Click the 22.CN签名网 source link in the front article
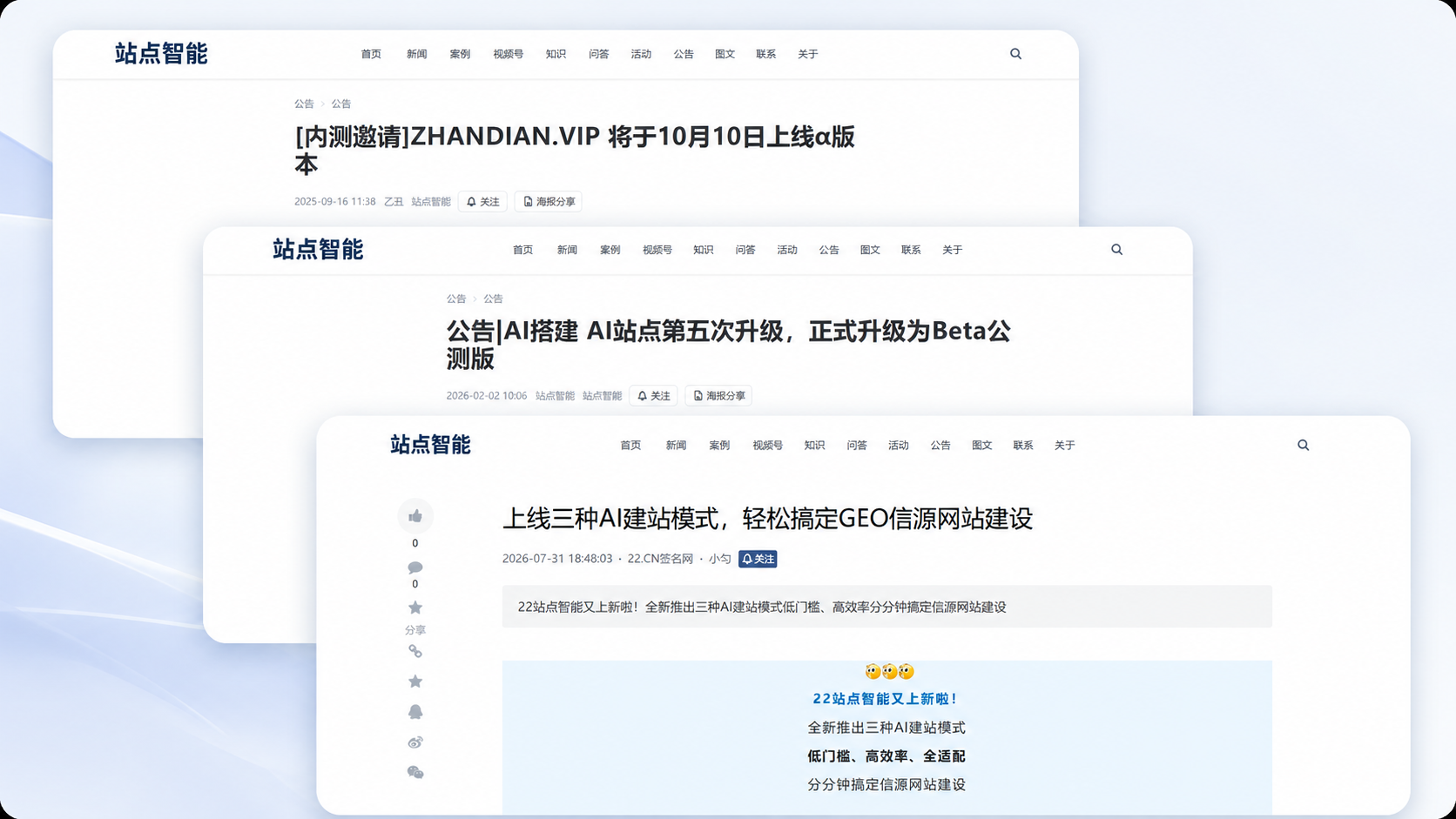 coord(660,559)
